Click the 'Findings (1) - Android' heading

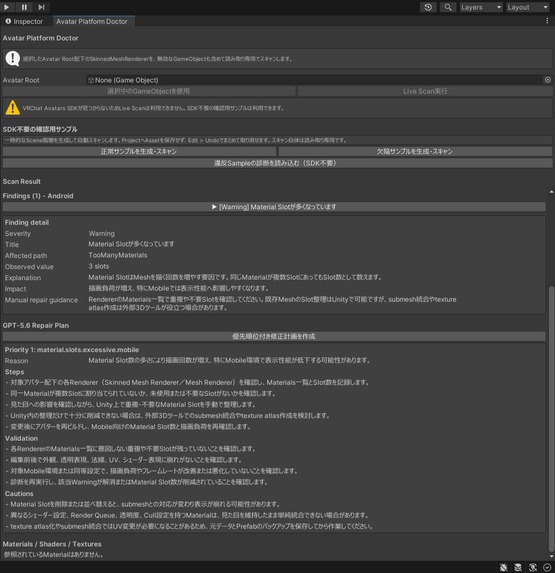pyautogui.click(x=38, y=196)
